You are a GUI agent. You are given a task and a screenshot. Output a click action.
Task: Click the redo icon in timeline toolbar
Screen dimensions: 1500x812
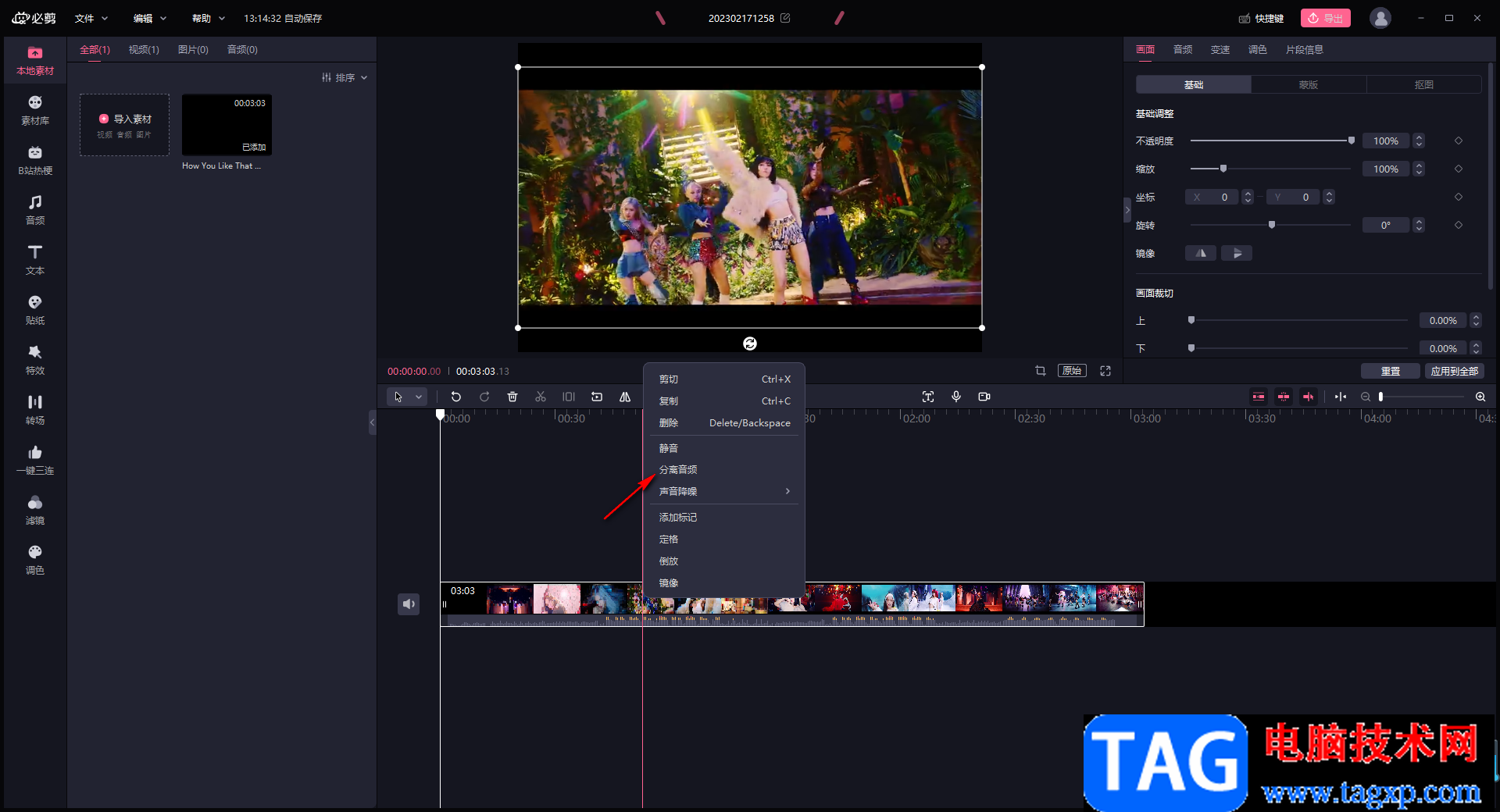coord(484,397)
